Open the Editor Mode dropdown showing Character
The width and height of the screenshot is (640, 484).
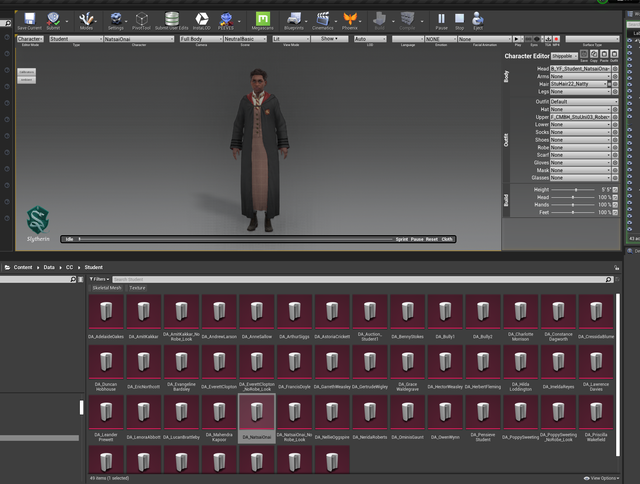pos(30,39)
